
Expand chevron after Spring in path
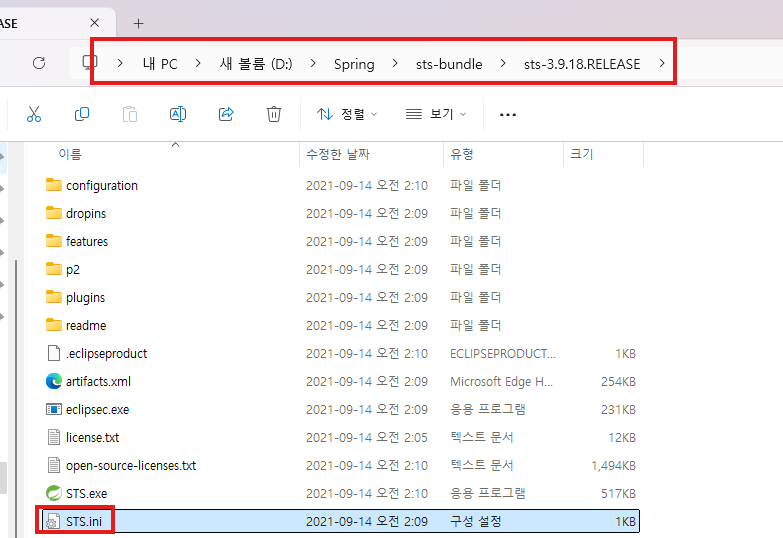(x=394, y=63)
